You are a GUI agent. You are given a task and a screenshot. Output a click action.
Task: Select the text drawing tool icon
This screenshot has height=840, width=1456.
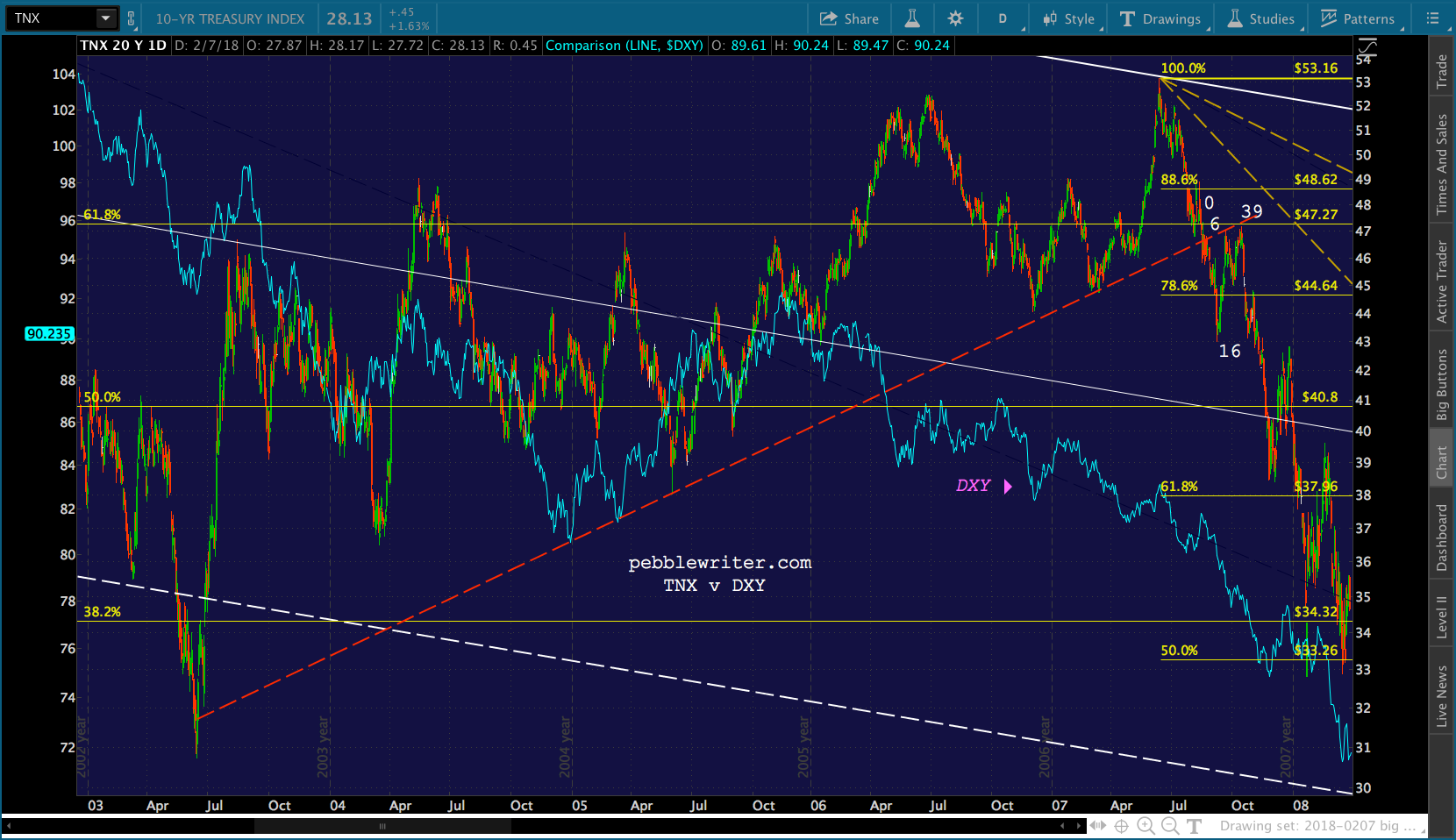pos(1194,826)
